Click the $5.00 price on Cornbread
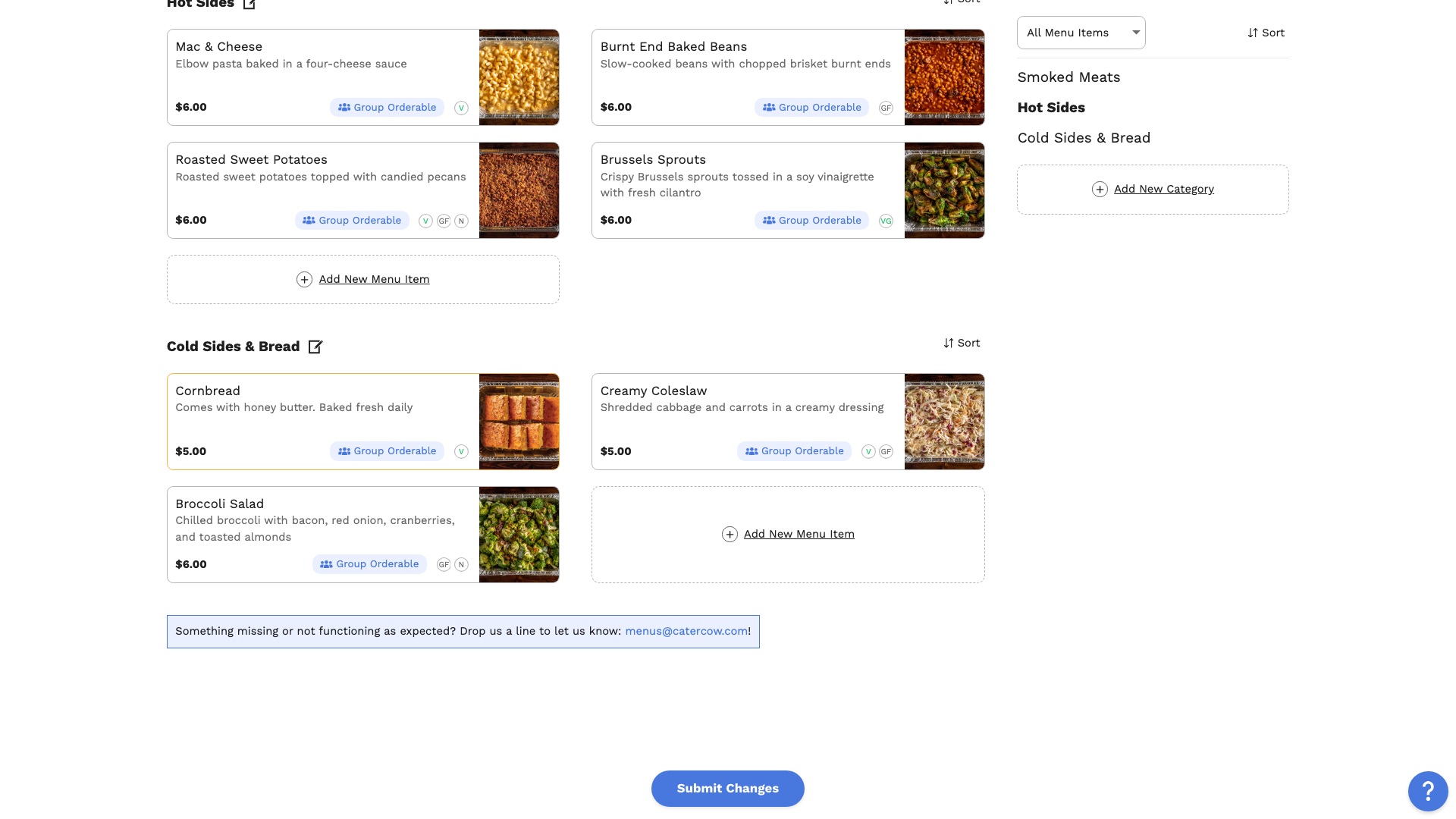The image size is (1456, 819). pyautogui.click(x=190, y=451)
